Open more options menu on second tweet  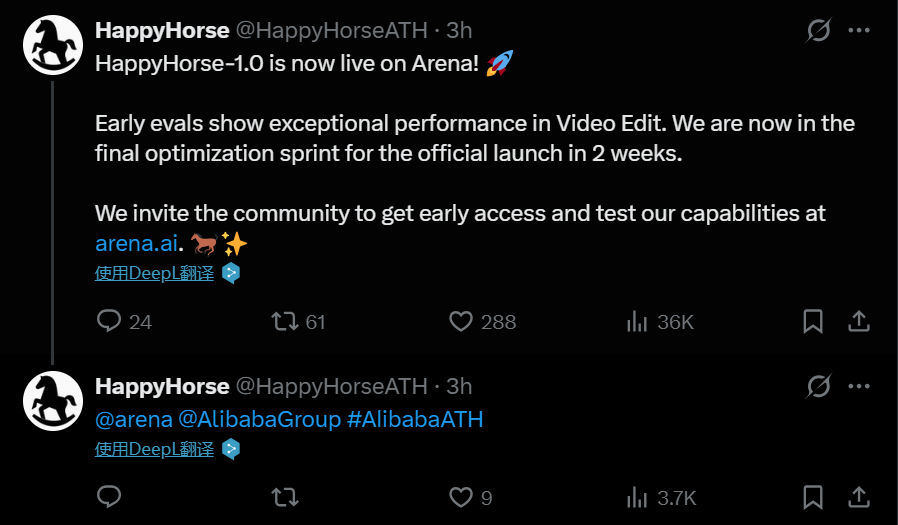pos(858,386)
